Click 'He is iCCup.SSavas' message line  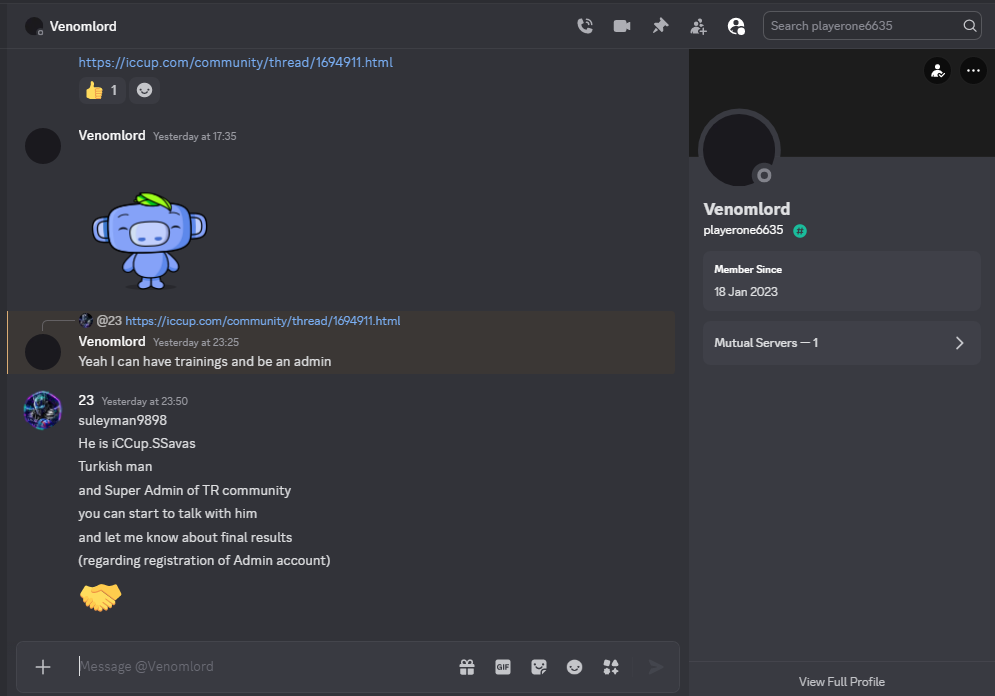tap(137, 443)
